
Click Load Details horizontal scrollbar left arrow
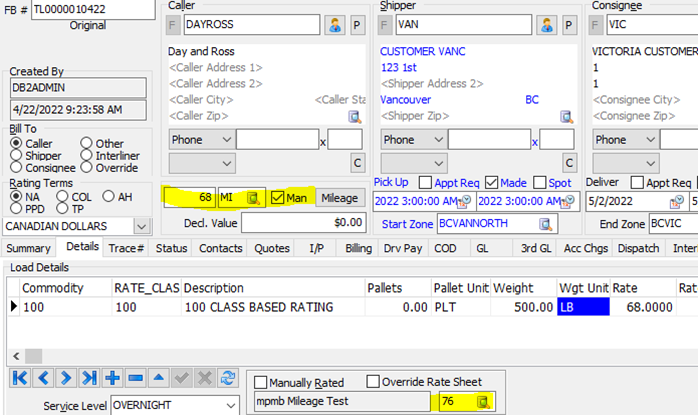tap(16, 356)
